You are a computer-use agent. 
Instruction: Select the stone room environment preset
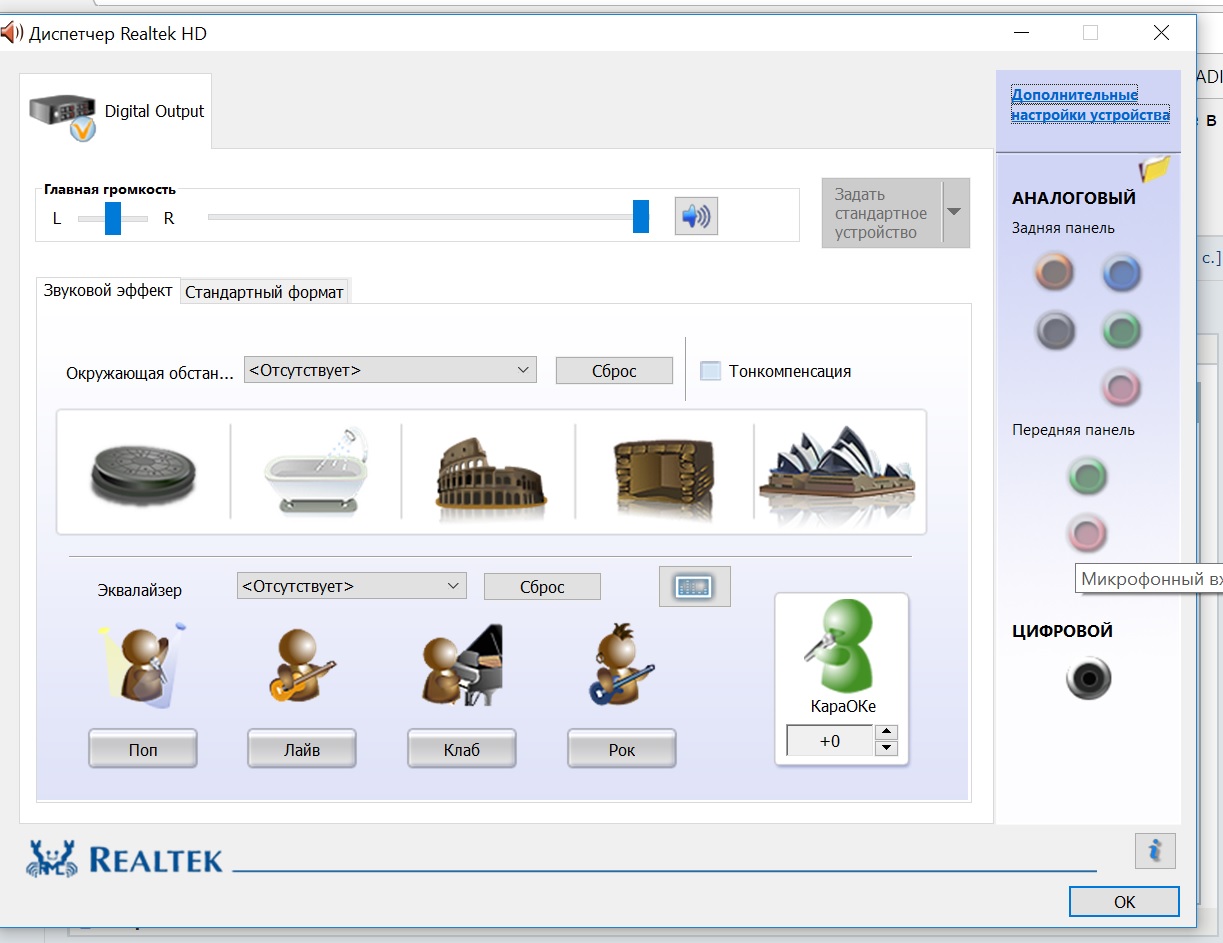click(x=664, y=479)
